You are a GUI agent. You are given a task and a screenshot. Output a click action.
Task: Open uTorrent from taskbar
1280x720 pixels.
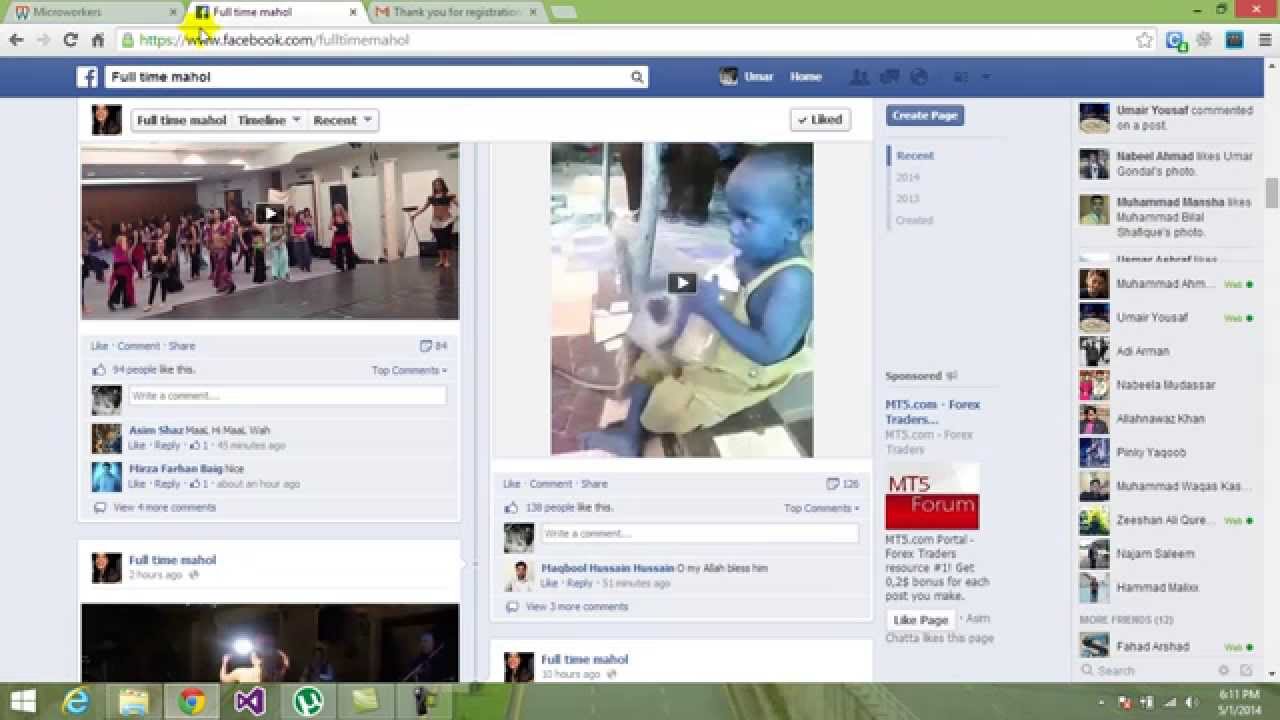[308, 701]
